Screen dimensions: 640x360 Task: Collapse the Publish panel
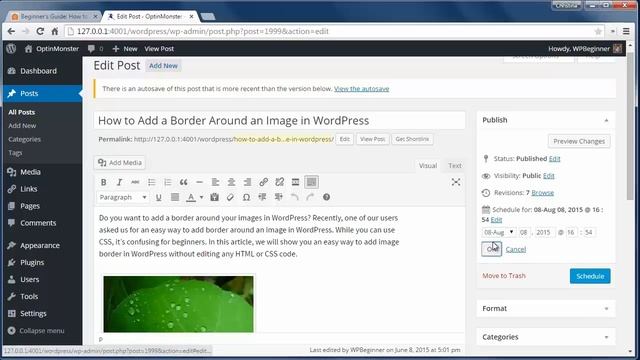pos(606,120)
